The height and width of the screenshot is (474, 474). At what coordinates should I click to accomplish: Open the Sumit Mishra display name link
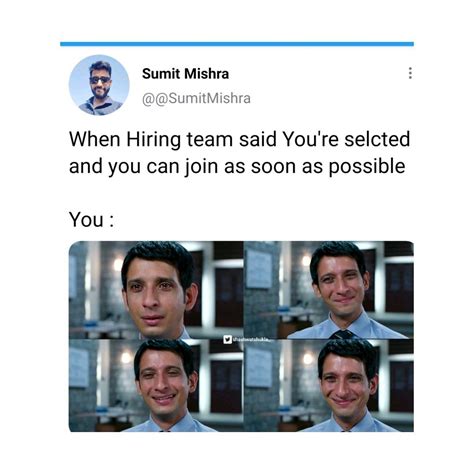185,74
